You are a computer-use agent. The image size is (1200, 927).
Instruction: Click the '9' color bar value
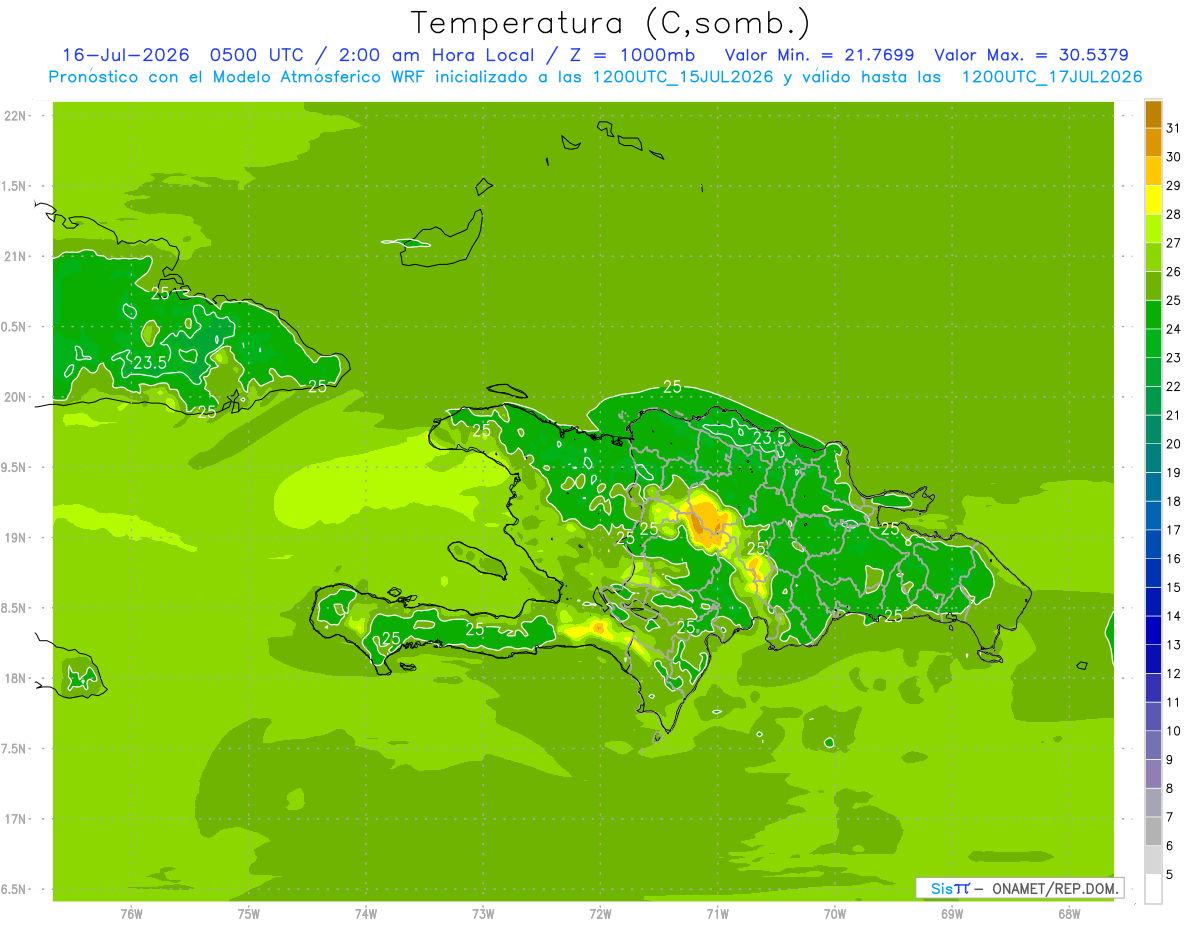point(1170,760)
